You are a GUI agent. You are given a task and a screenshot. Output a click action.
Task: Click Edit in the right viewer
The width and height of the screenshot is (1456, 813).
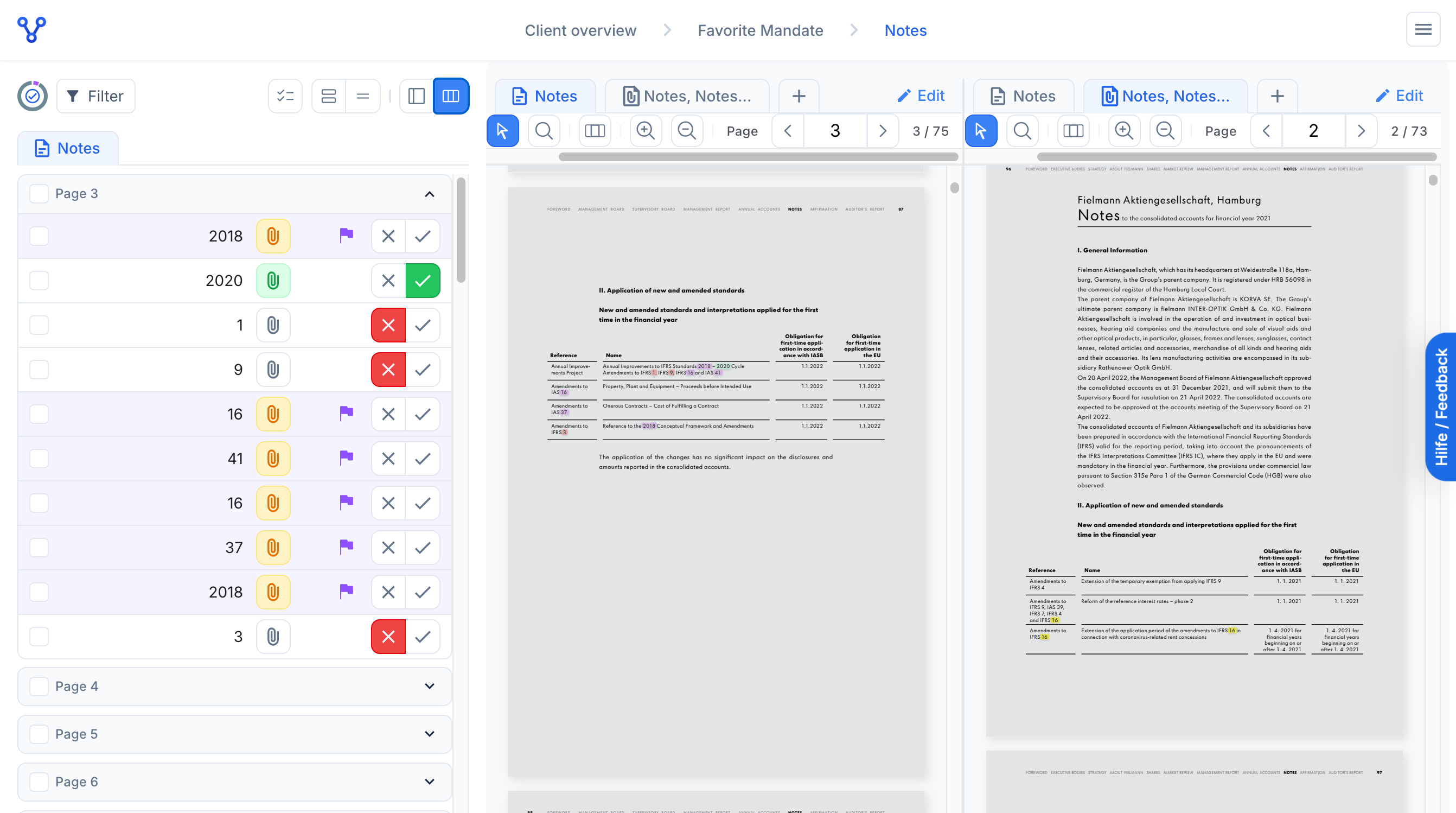pyautogui.click(x=1400, y=96)
